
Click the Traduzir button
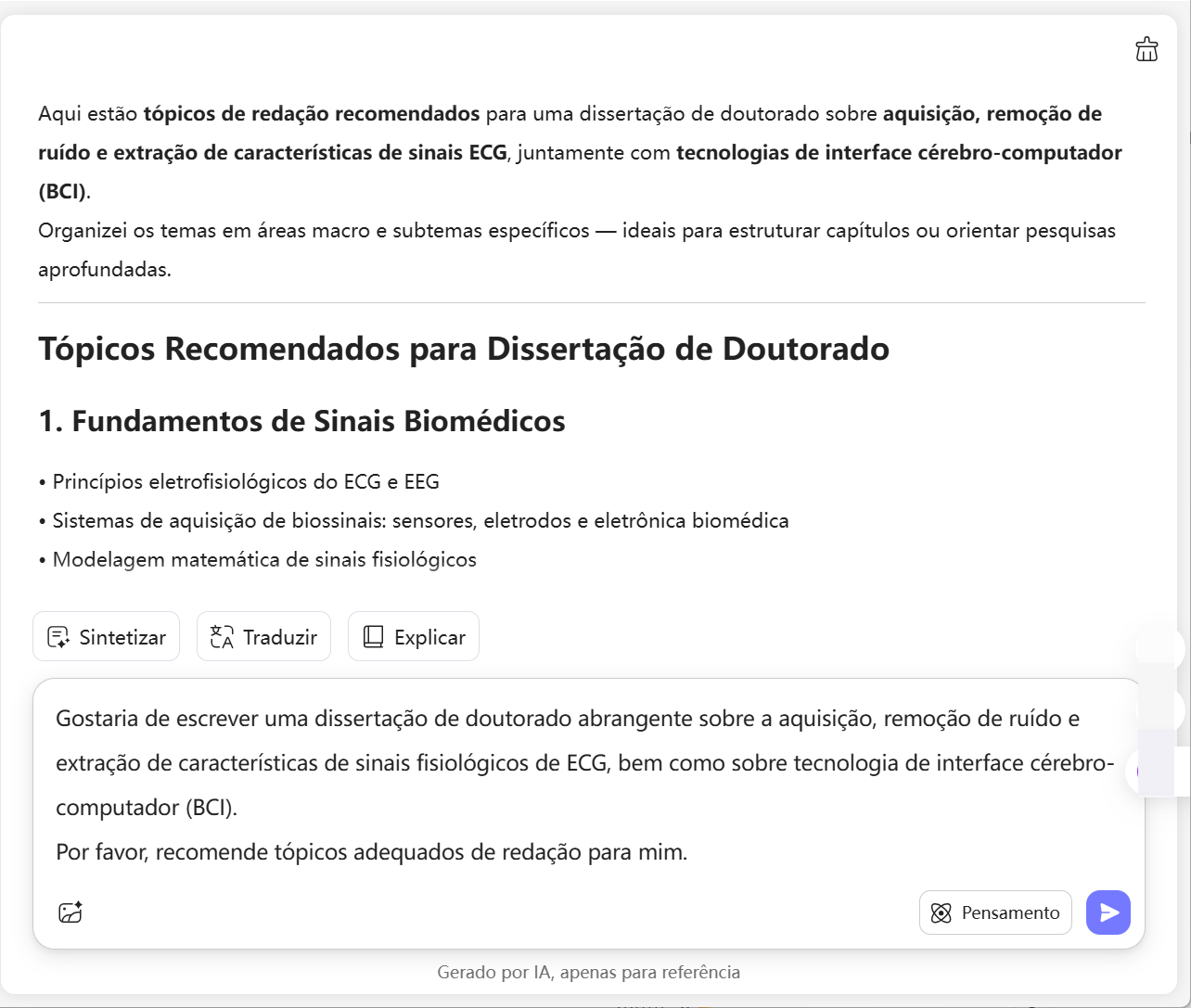pos(263,636)
